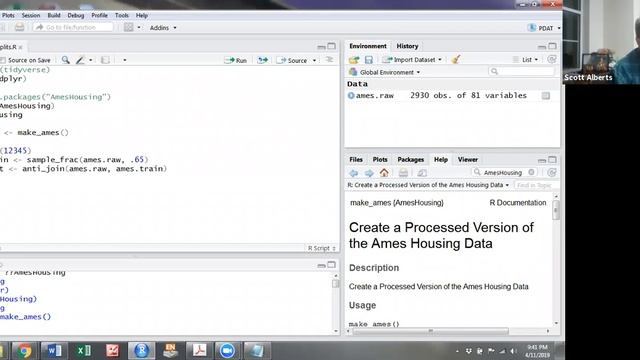The image size is (640, 360).
Task: Refresh the help topic
Action: 551,173
